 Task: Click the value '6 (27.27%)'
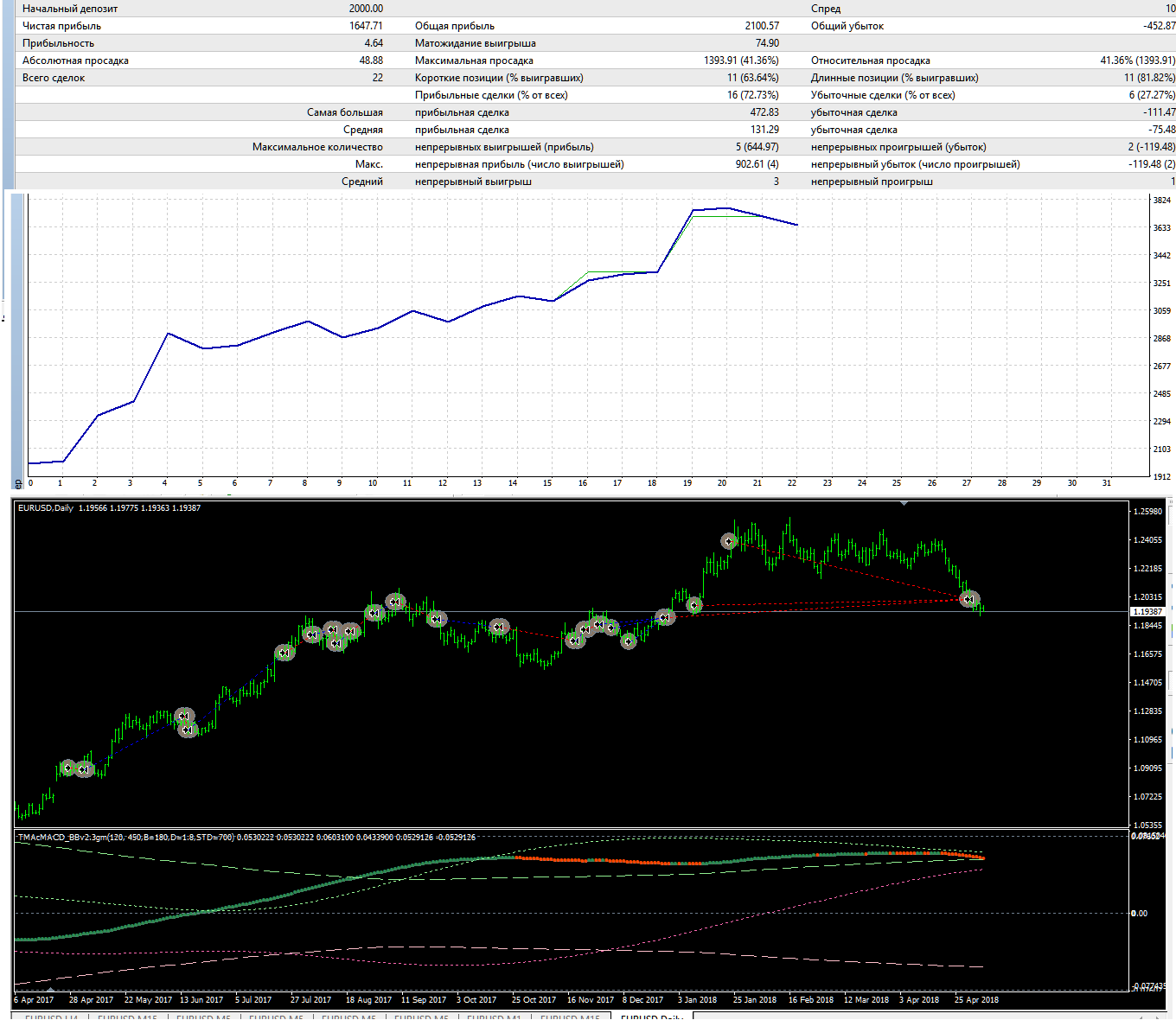point(1152,95)
